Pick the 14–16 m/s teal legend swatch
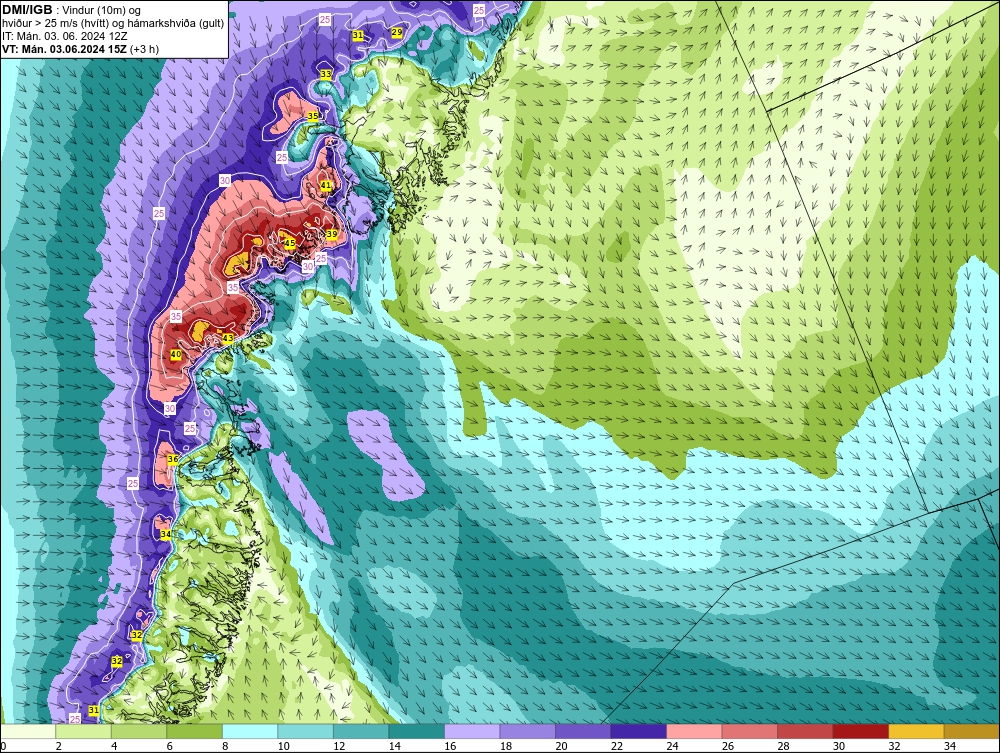1000x753 pixels. 416,731
